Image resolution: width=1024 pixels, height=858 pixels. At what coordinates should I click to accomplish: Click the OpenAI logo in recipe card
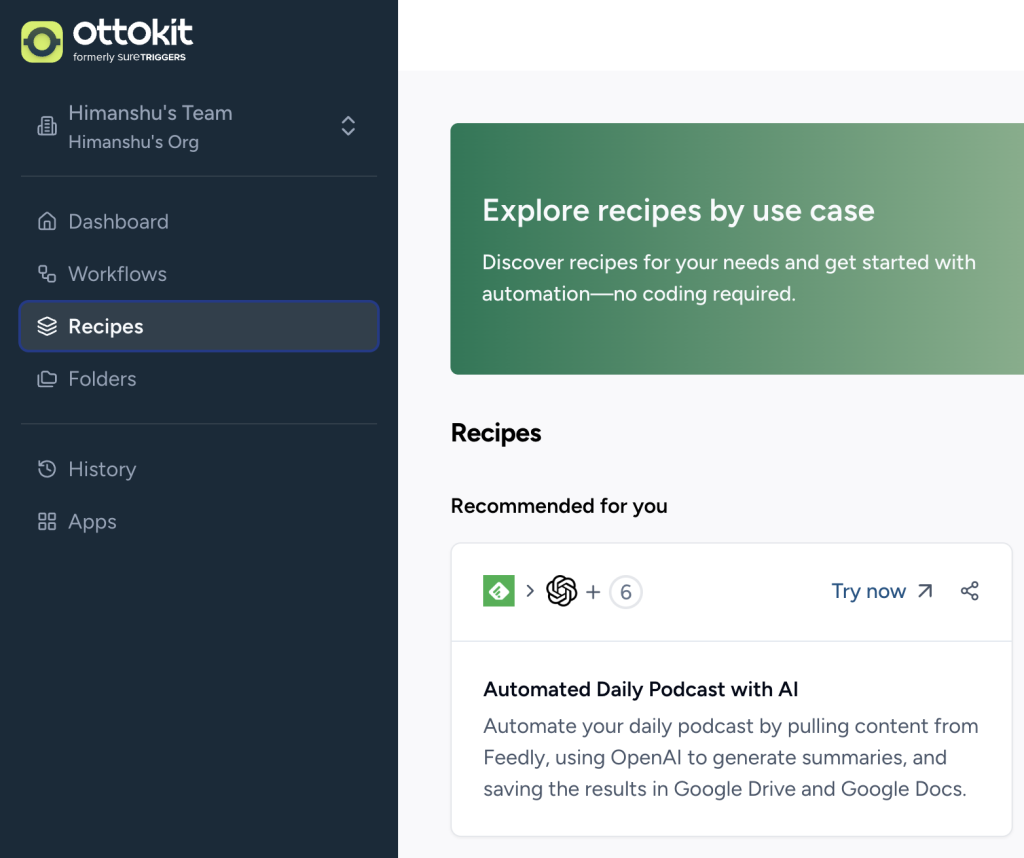562,591
